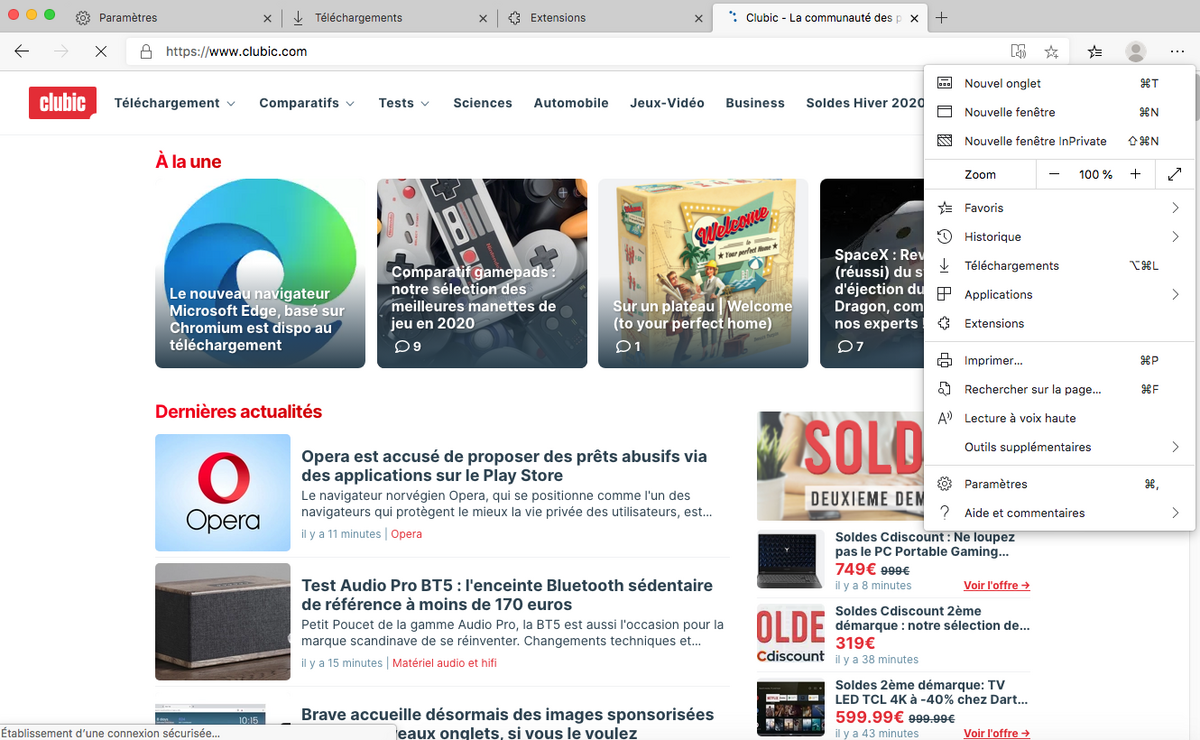Open the Brave images sponsorisées headline
1200x740 pixels.
point(507,723)
